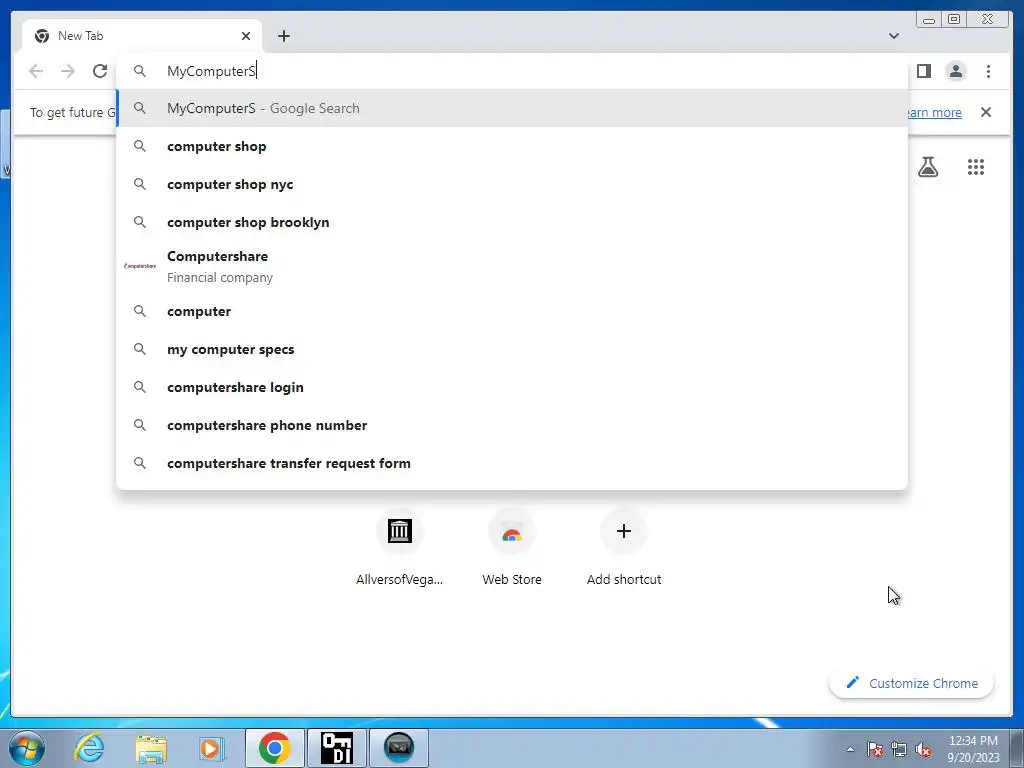Select Computershare Financial company suggestion
The width and height of the screenshot is (1024, 768).
click(x=513, y=266)
